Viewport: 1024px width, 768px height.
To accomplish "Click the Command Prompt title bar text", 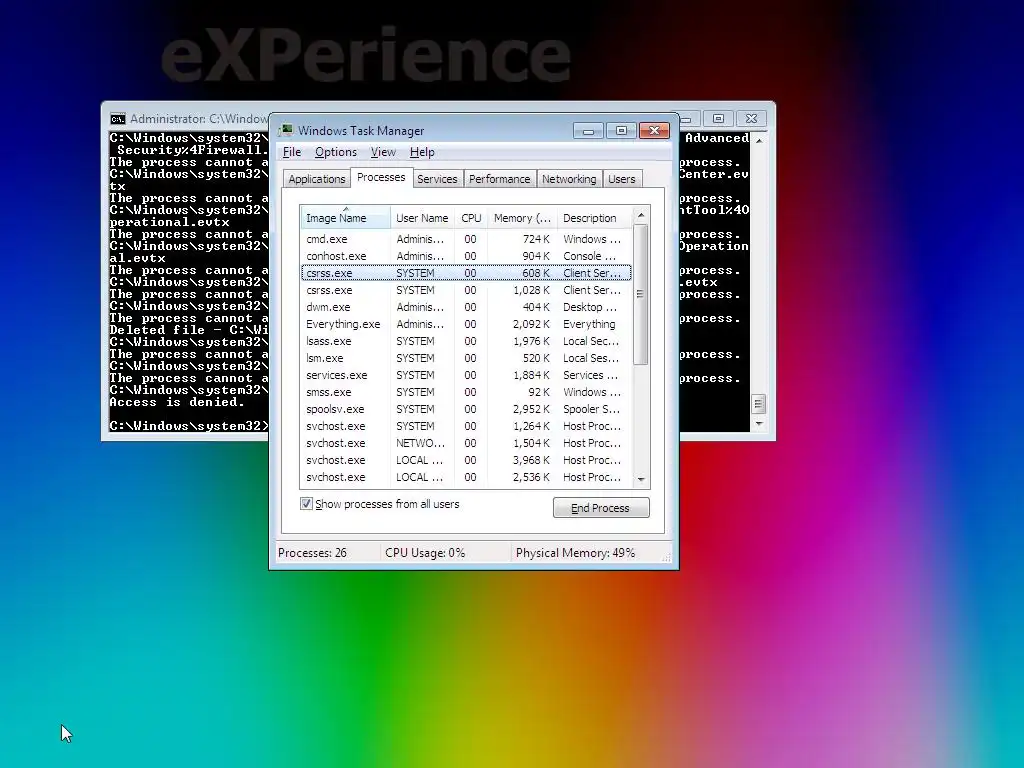I will (x=199, y=119).
